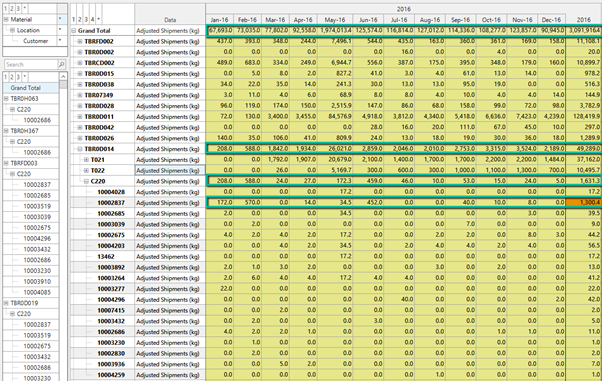Select customer row 10004259 in the pivot grid

coord(111,374)
